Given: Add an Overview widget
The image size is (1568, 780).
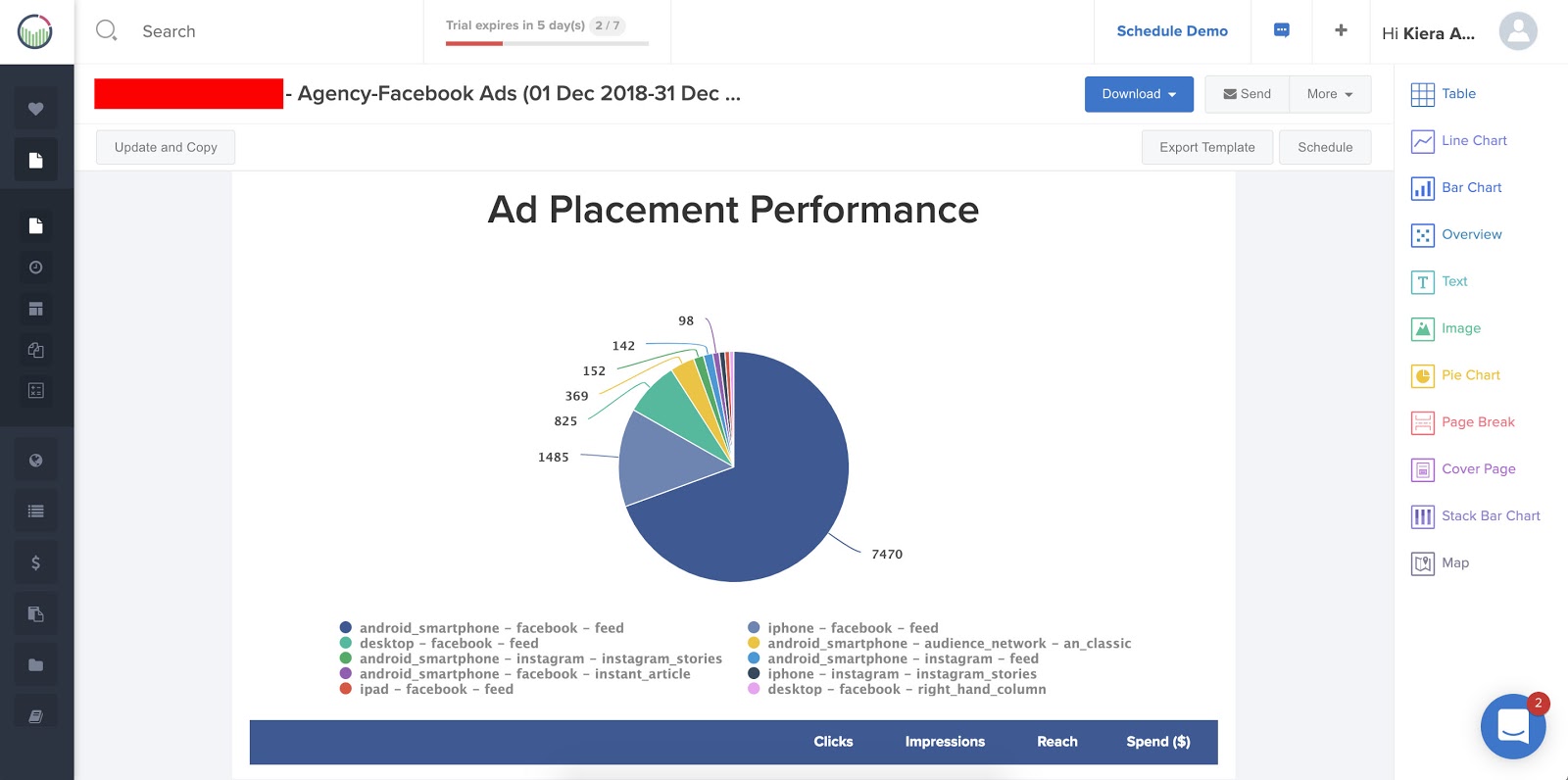Looking at the screenshot, I should point(1455,235).
